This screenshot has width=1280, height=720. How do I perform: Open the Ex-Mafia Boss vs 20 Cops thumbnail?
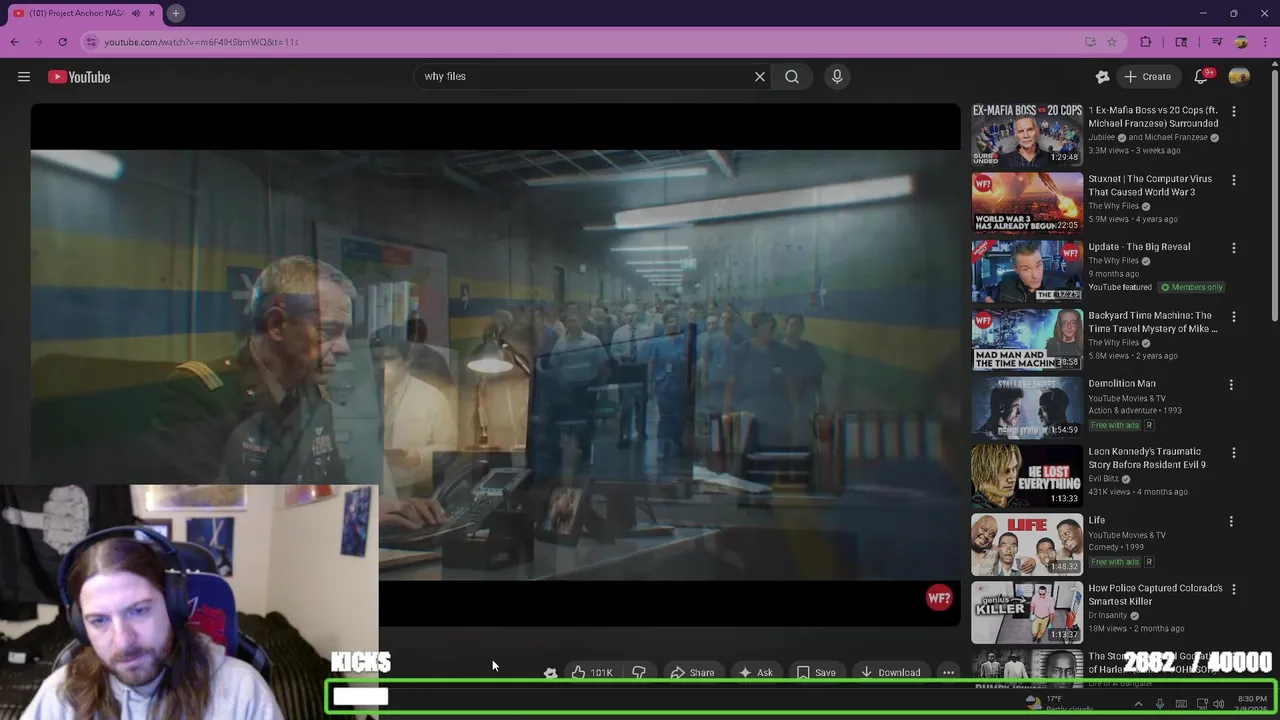[1027, 134]
